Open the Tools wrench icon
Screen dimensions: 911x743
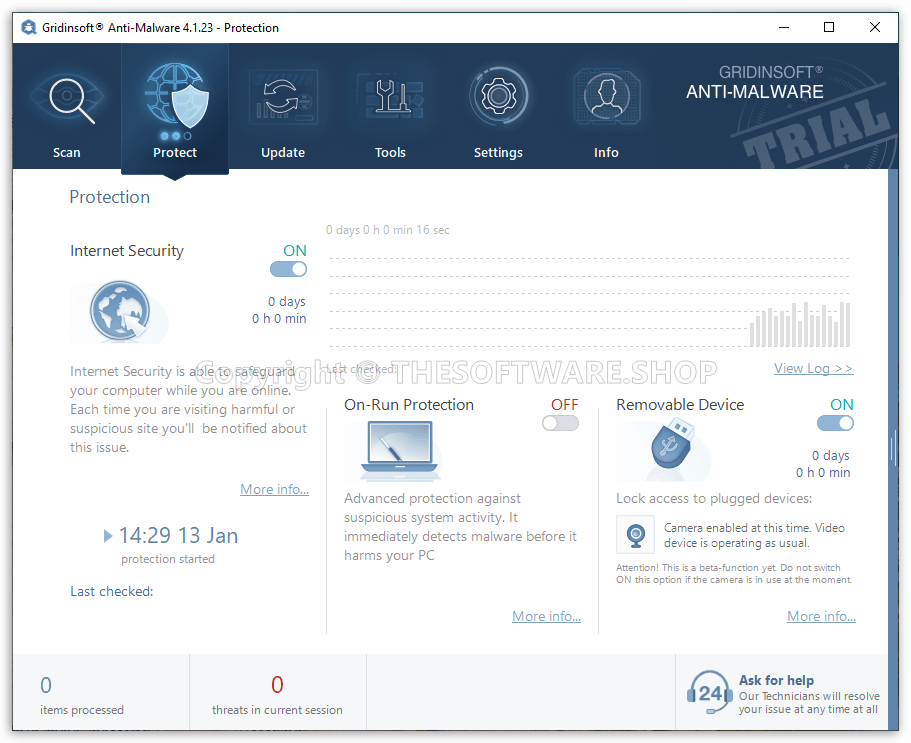tap(390, 99)
